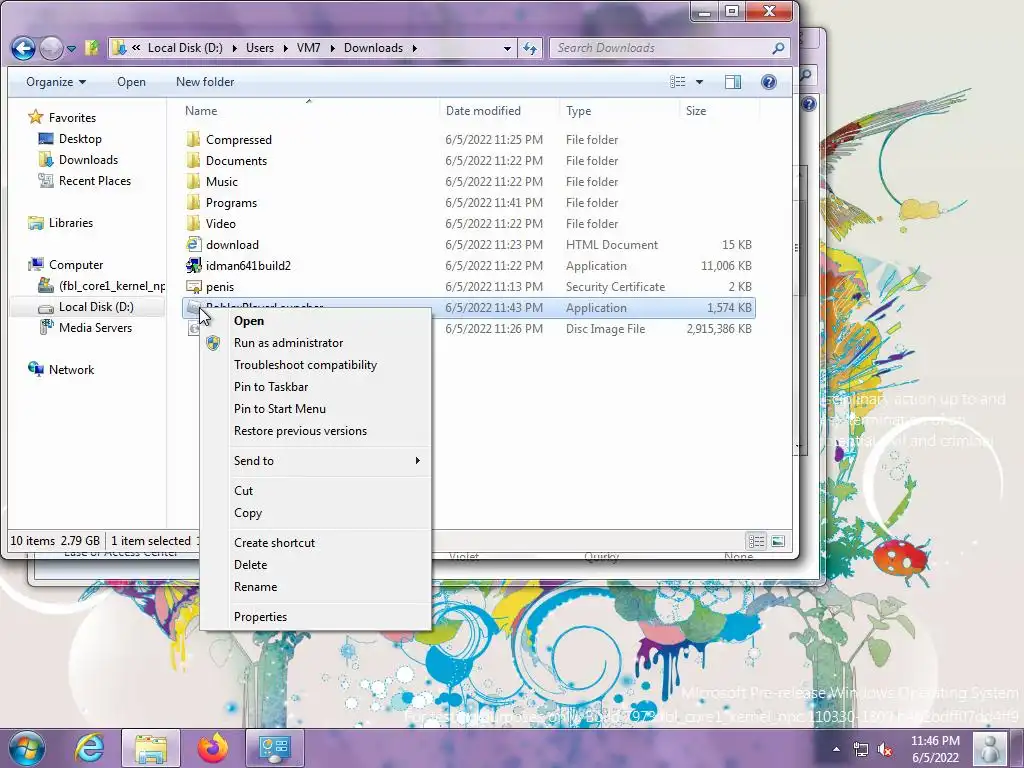Create a New folder
This screenshot has width=1024, height=768.
click(205, 82)
